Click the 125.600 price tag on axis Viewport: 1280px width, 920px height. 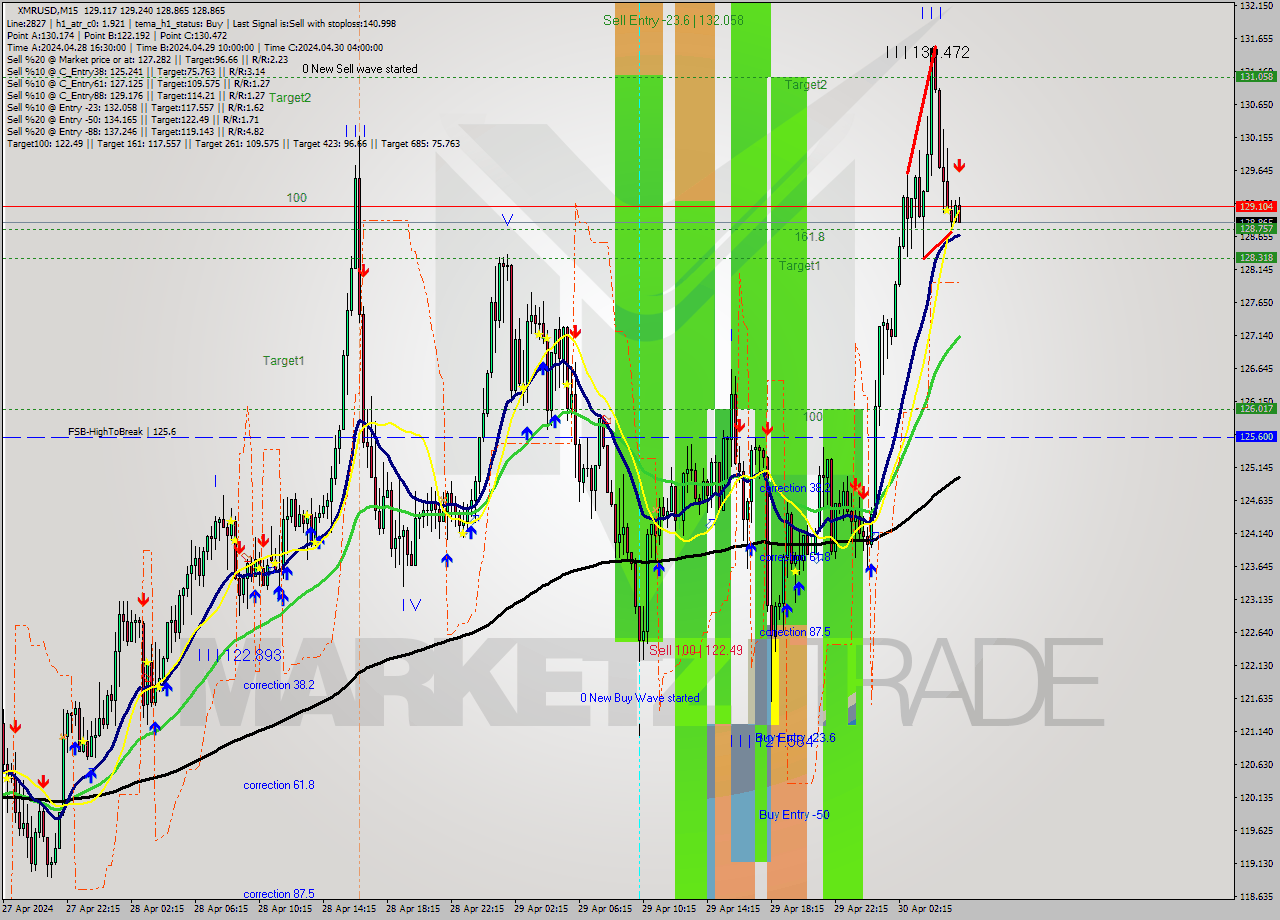pyautogui.click(x=1256, y=437)
